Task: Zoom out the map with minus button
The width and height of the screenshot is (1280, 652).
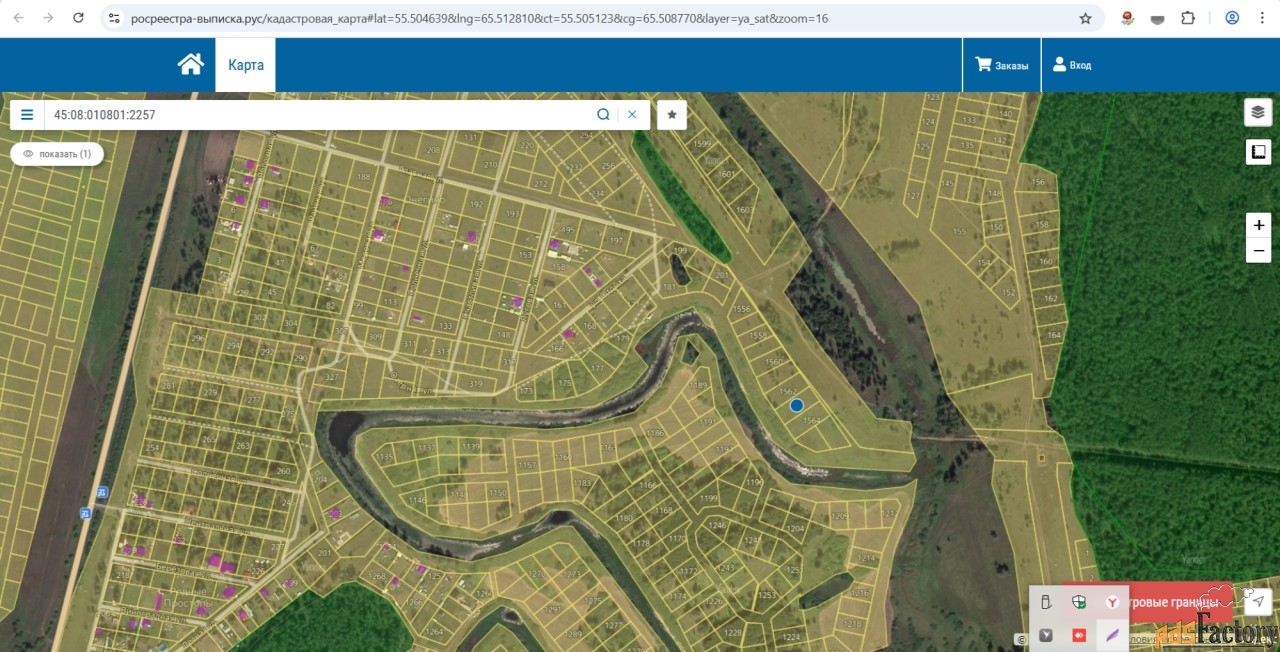Action: 1258,250
